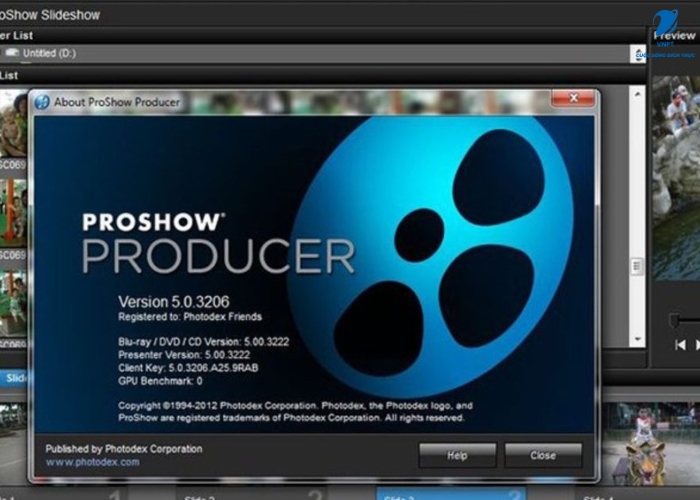Image resolution: width=700 pixels, height=500 pixels.
Task: Click the Close button in About dialog
Action: [543, 455]
